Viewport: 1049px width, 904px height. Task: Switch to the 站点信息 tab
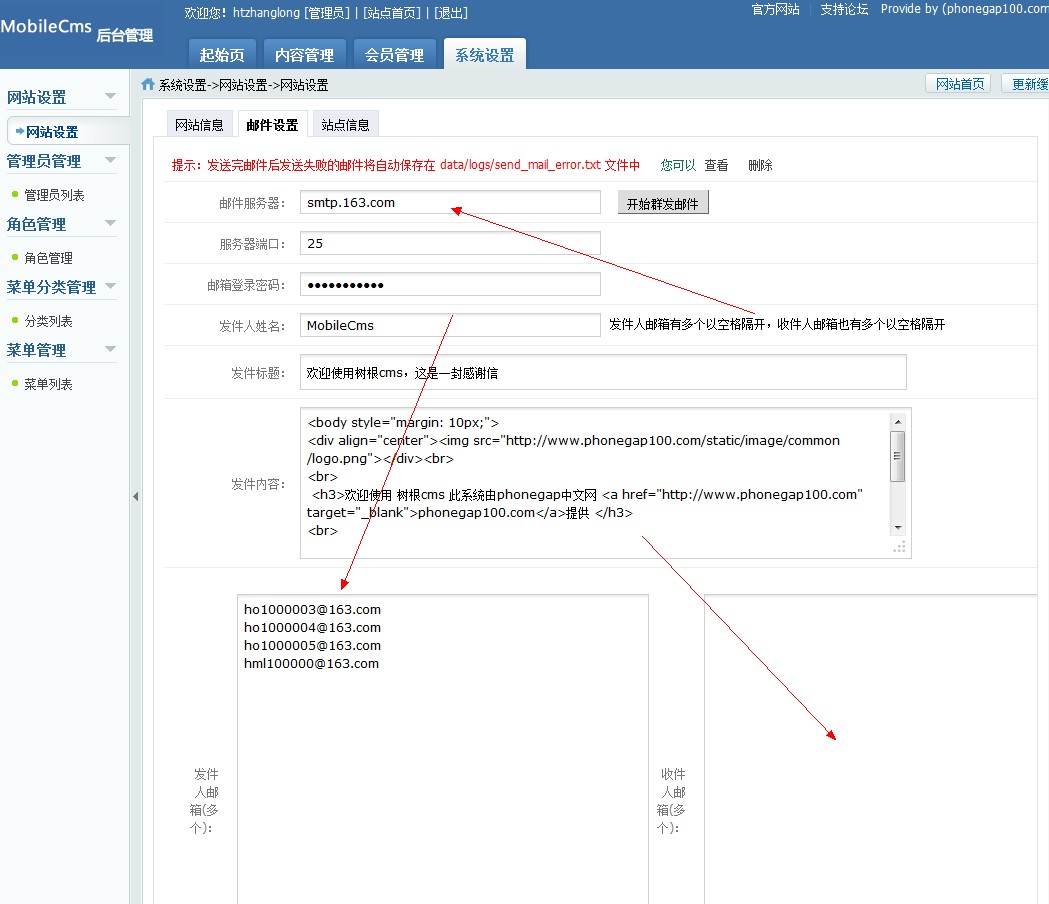coord(345,125)
